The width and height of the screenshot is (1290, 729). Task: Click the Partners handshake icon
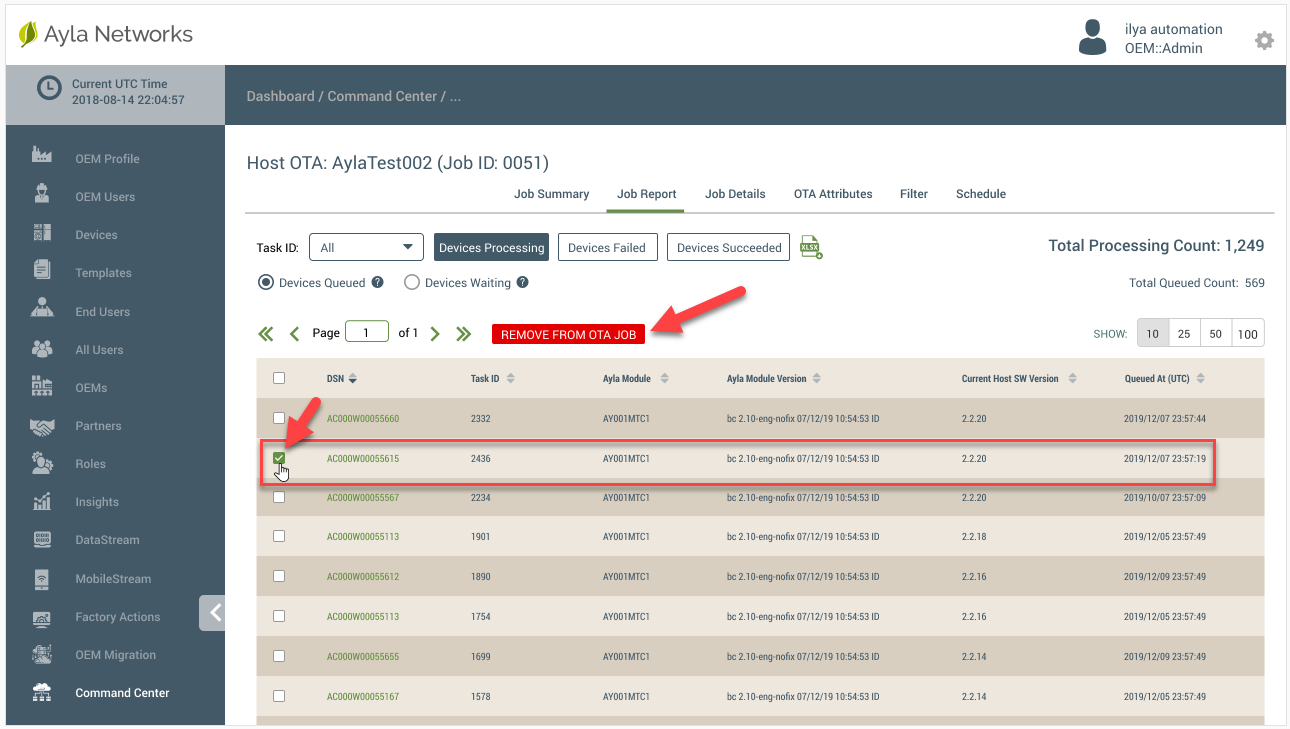tap(42, 426)
